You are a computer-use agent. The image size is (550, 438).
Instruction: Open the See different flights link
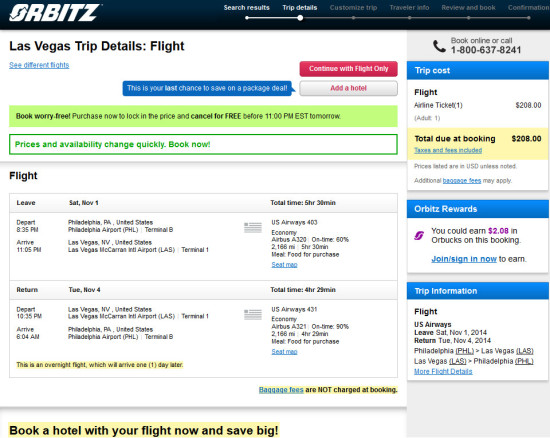tap(39, 65)
